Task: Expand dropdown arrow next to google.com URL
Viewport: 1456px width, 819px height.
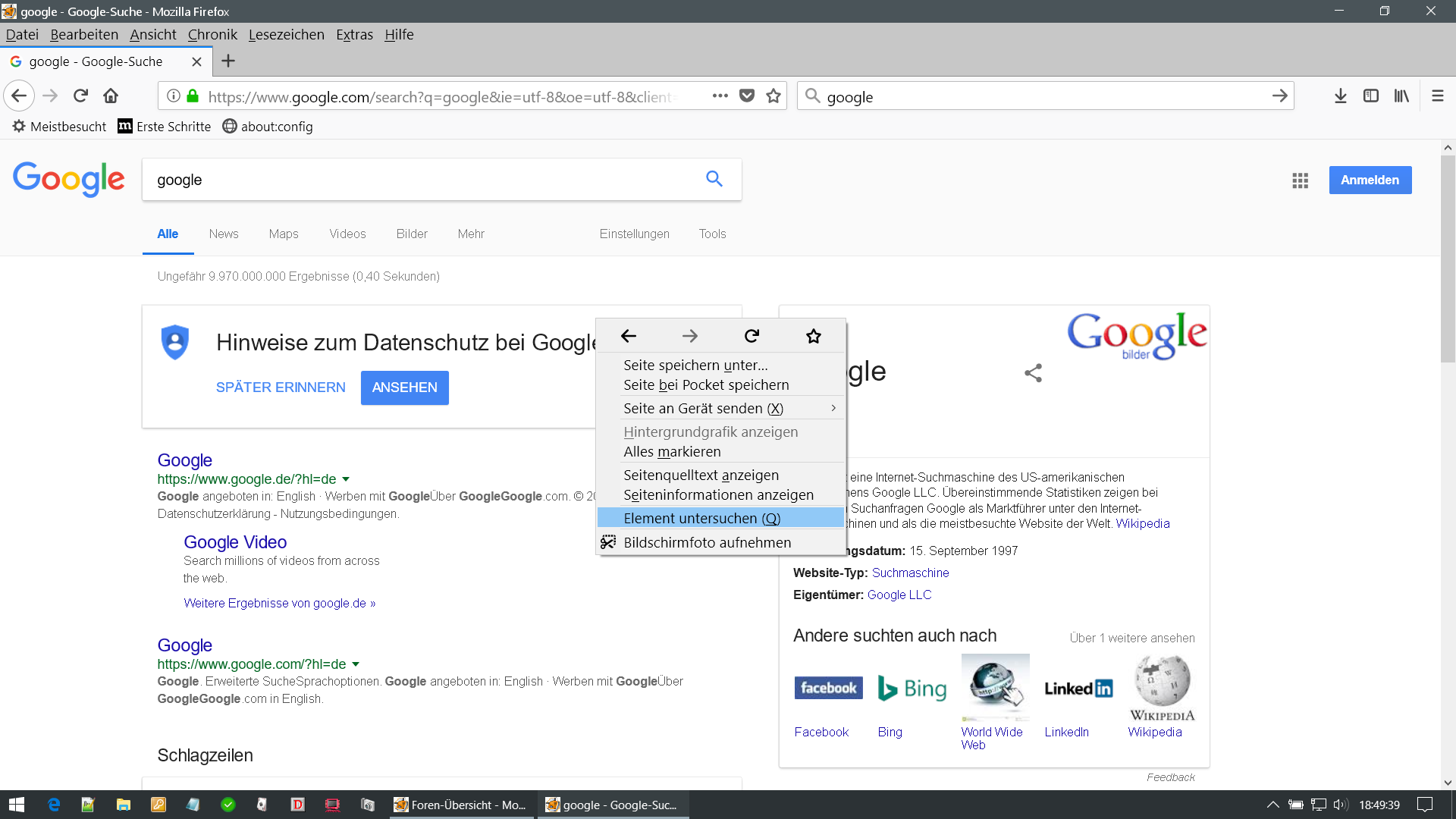Action: click(x=356, y=664)
